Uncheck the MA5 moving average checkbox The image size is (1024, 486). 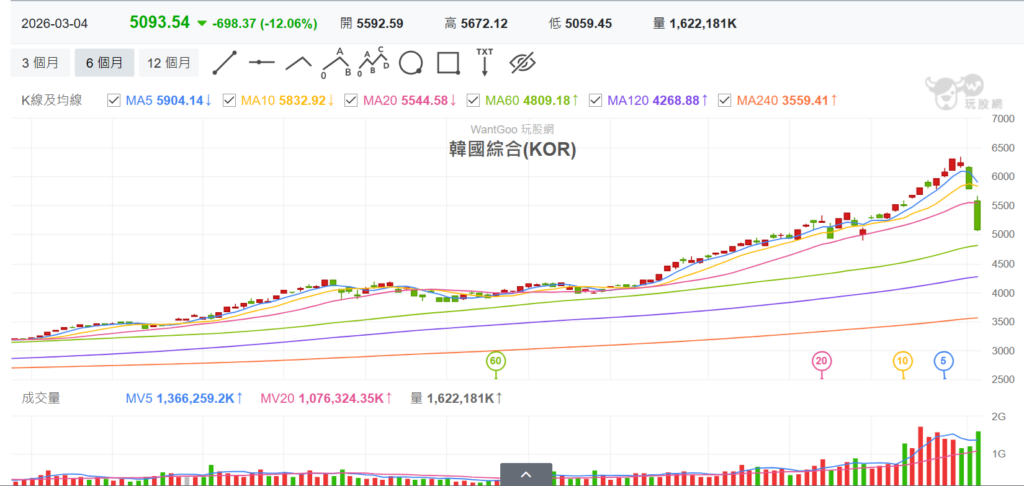113,100
